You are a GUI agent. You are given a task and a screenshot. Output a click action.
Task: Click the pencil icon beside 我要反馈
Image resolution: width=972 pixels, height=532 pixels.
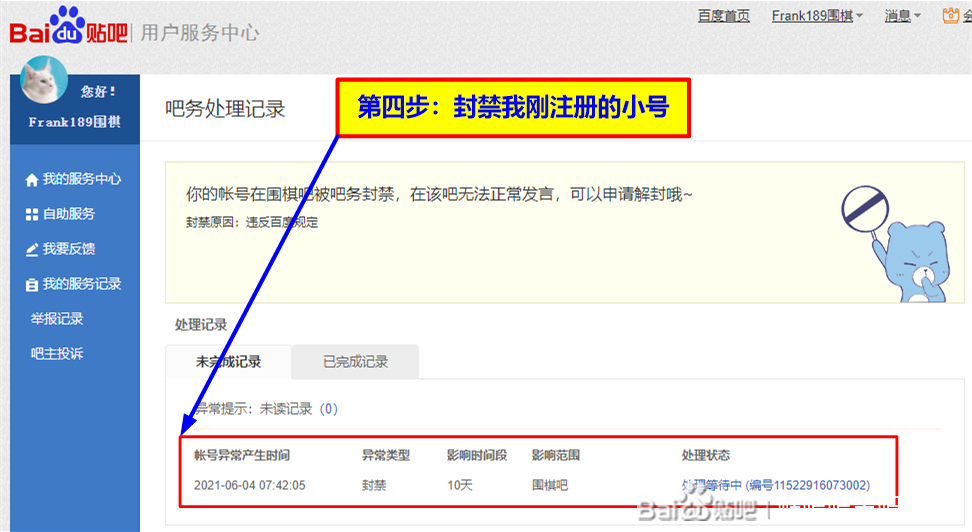[32, 249]
